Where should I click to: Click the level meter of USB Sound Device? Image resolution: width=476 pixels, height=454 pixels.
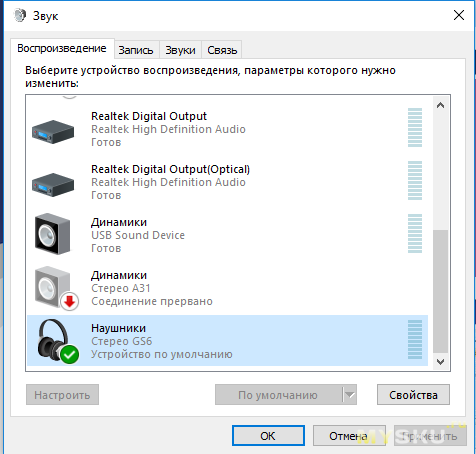pyautogui.click(x=415, y=233)
